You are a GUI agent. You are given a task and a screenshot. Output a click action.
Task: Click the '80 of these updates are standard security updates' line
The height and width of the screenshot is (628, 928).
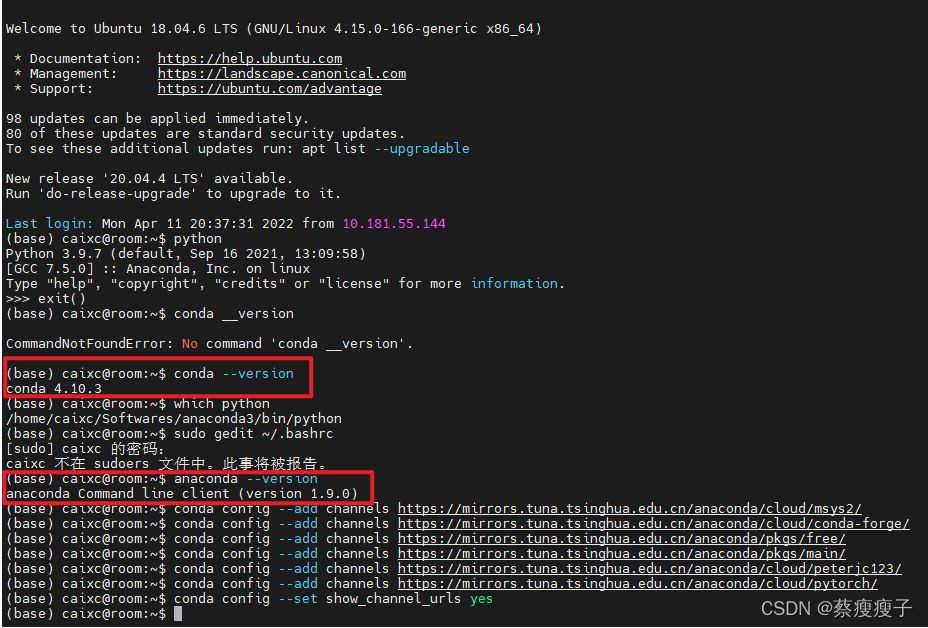205,134
